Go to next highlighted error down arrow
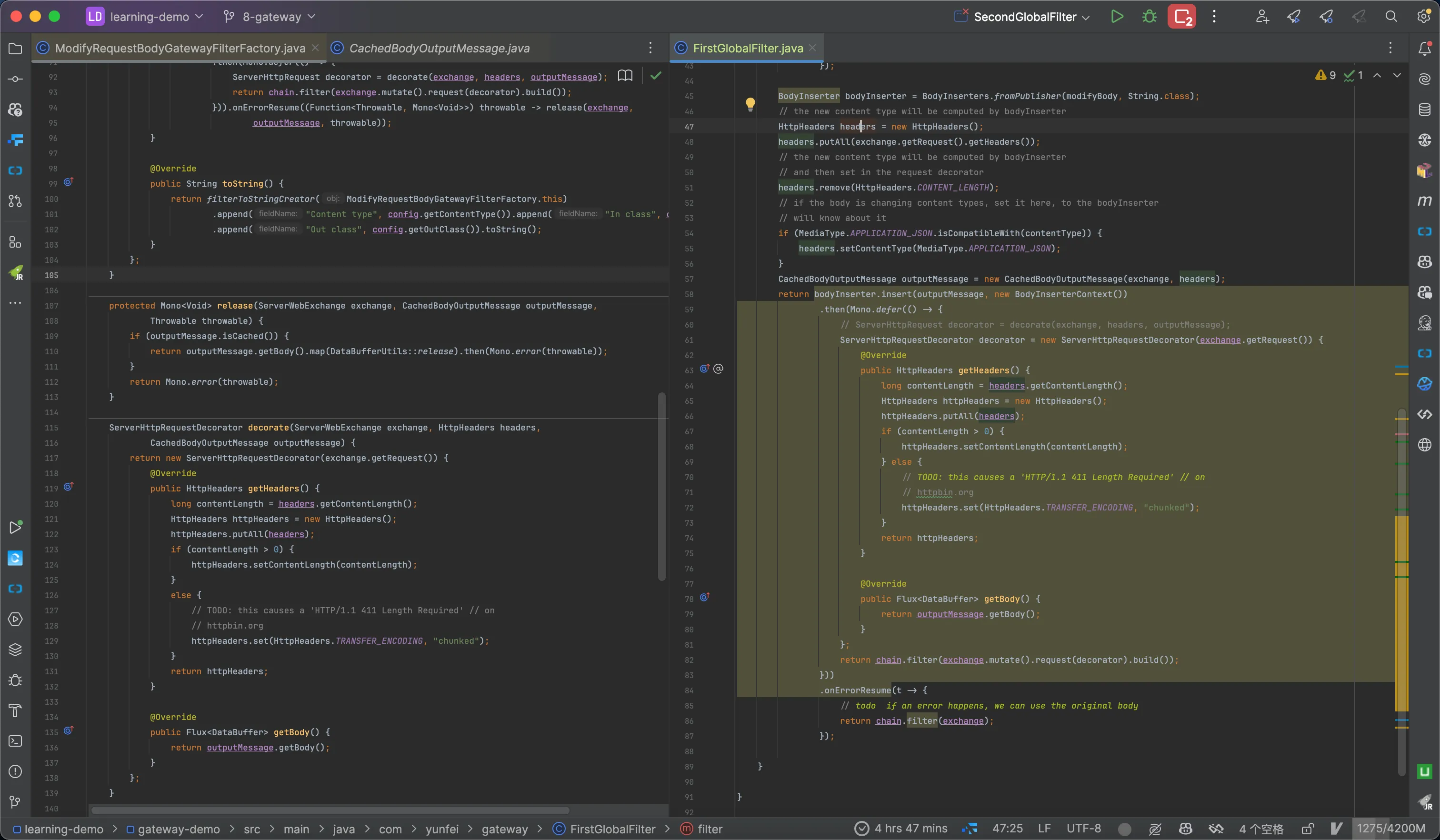1440x840 pixels. (x=1397, y=75)
